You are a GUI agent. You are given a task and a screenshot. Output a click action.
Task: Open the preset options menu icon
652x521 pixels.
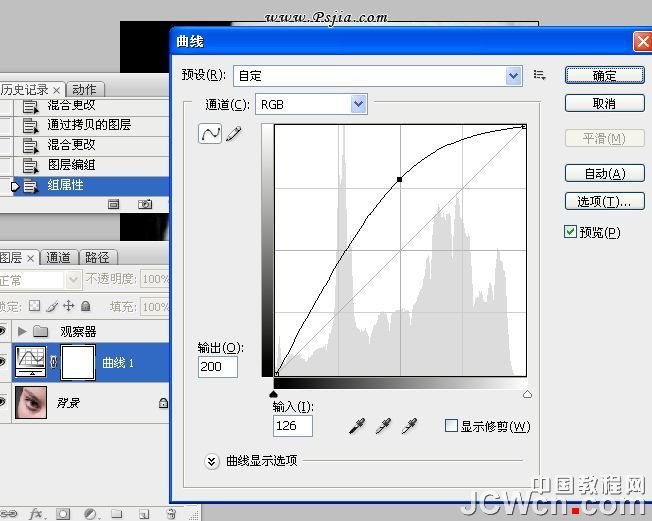tap(539, 75)
